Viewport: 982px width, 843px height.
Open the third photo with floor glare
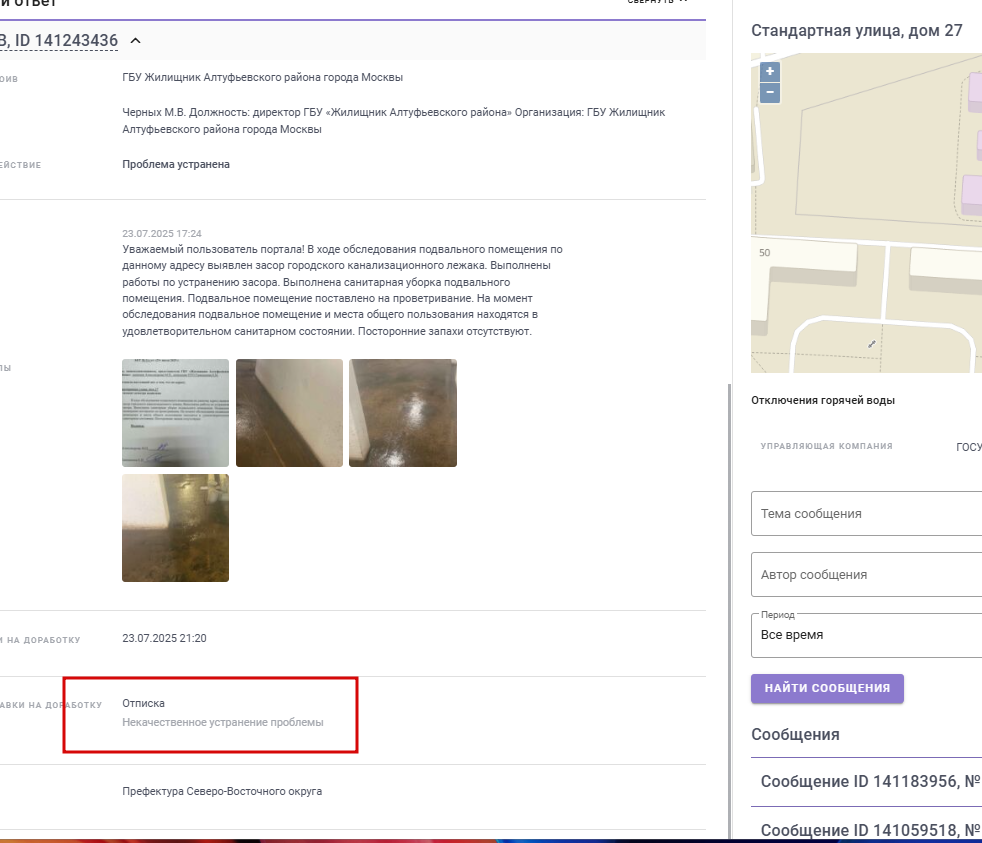click(x=403, y=413)
